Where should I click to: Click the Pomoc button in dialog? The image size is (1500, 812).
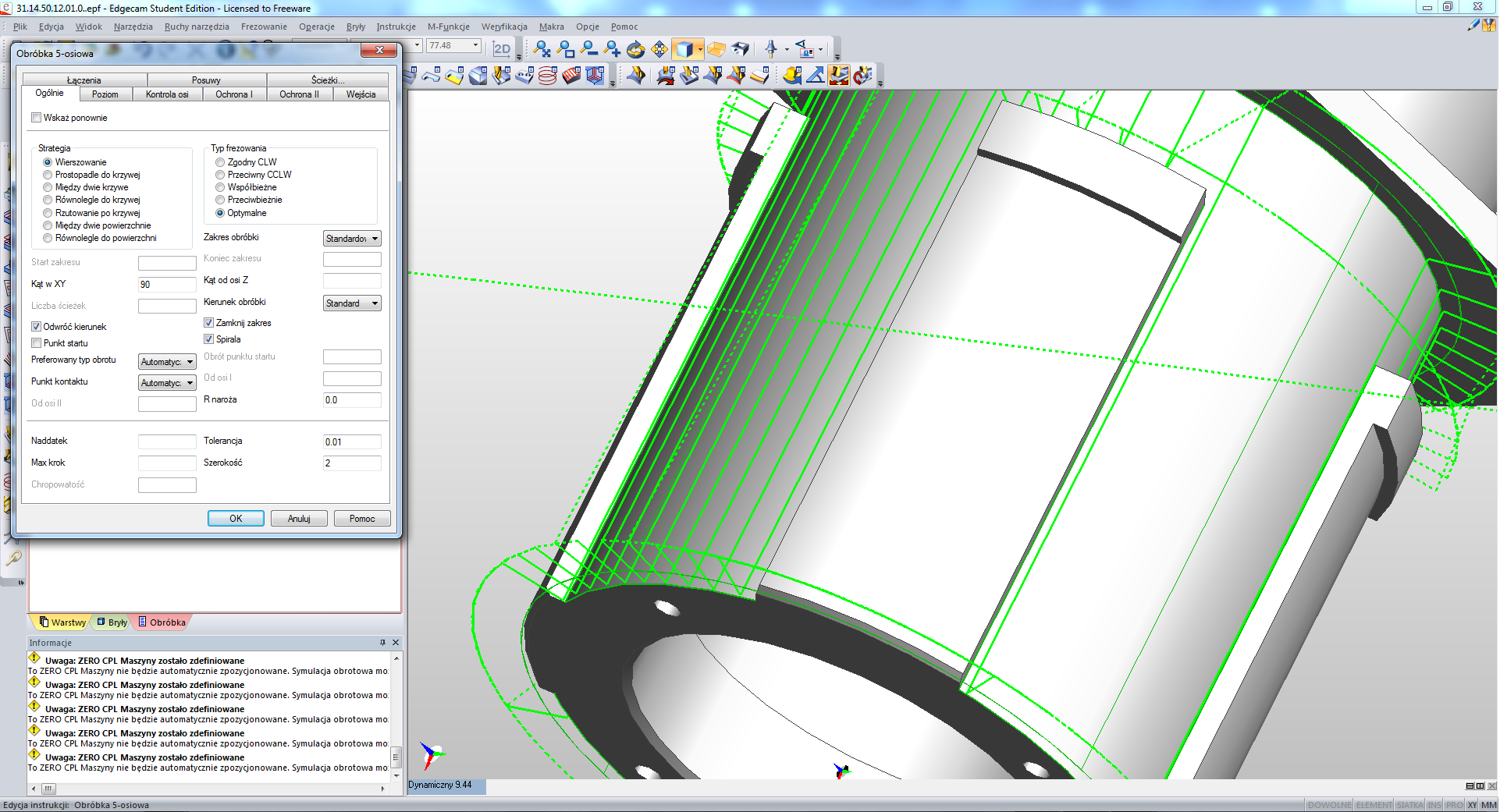coord(362,519)
